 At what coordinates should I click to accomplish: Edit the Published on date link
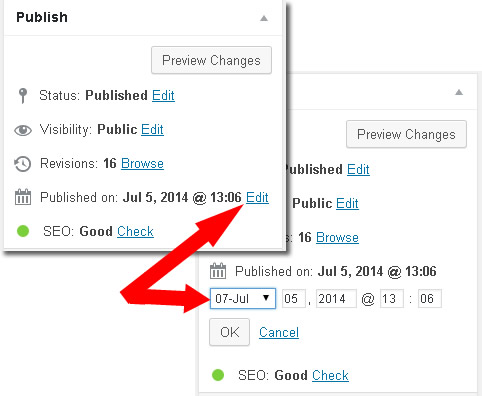(x=257, y=197)
